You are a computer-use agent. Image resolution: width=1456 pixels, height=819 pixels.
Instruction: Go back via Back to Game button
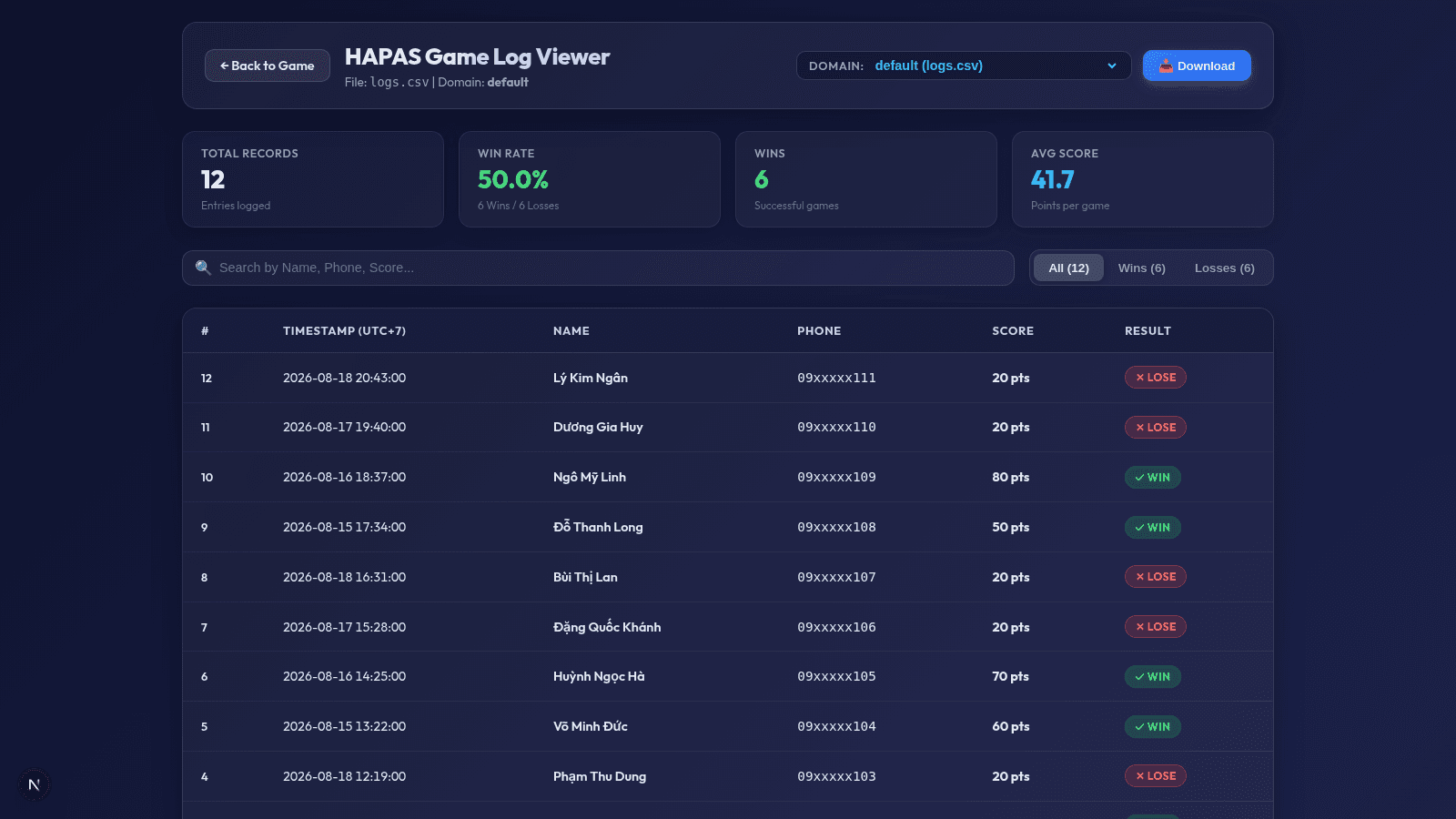[x=268, y=66]
